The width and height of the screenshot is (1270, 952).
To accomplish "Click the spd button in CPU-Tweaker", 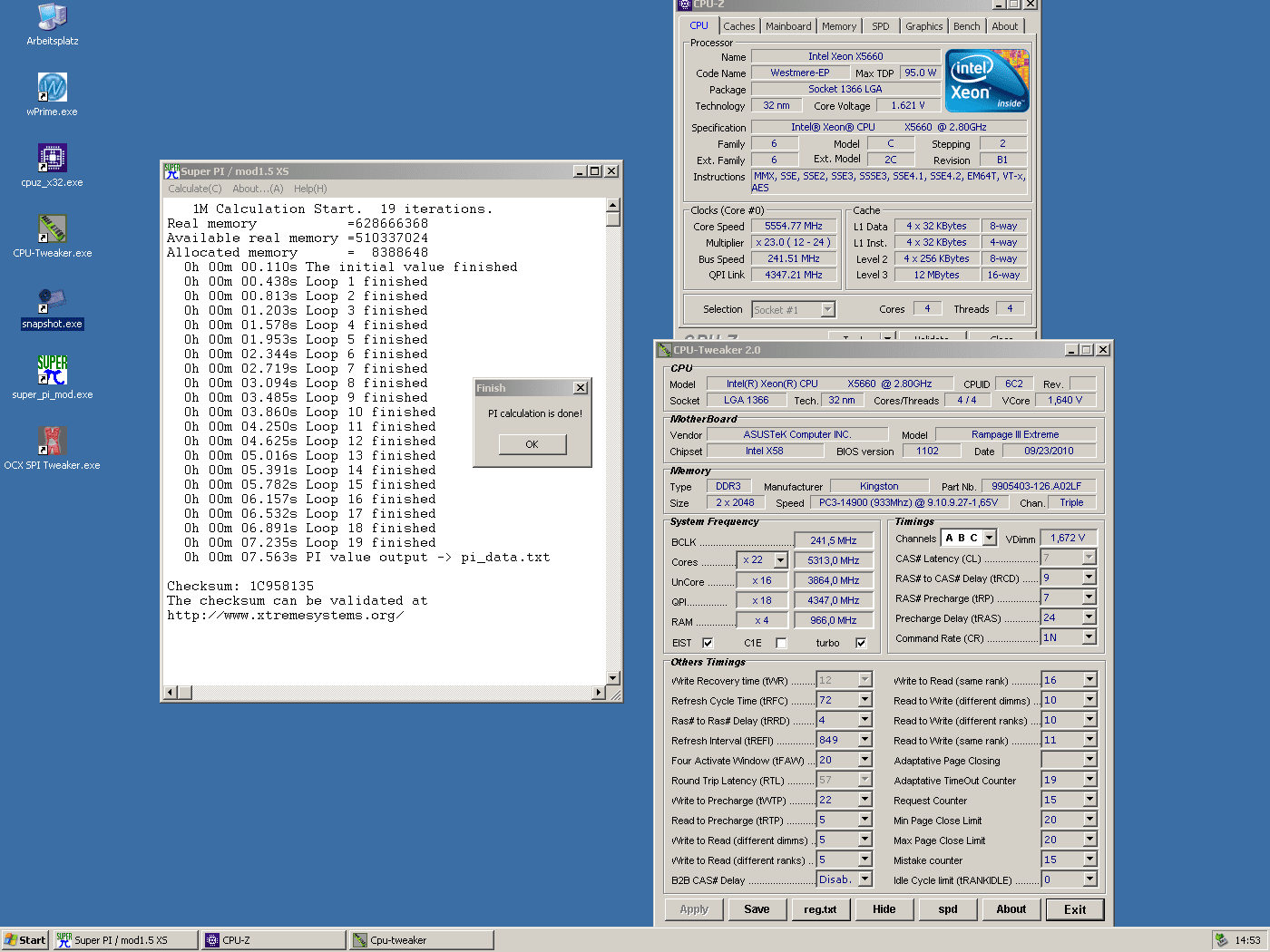I will click(947, 909).
